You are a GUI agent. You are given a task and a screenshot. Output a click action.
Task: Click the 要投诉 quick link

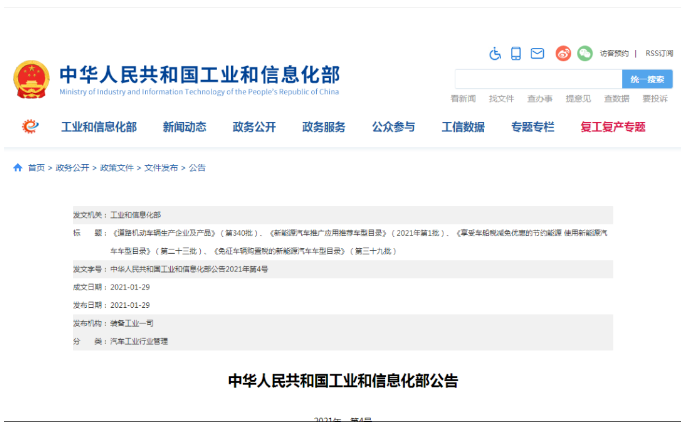pos(655,99)
